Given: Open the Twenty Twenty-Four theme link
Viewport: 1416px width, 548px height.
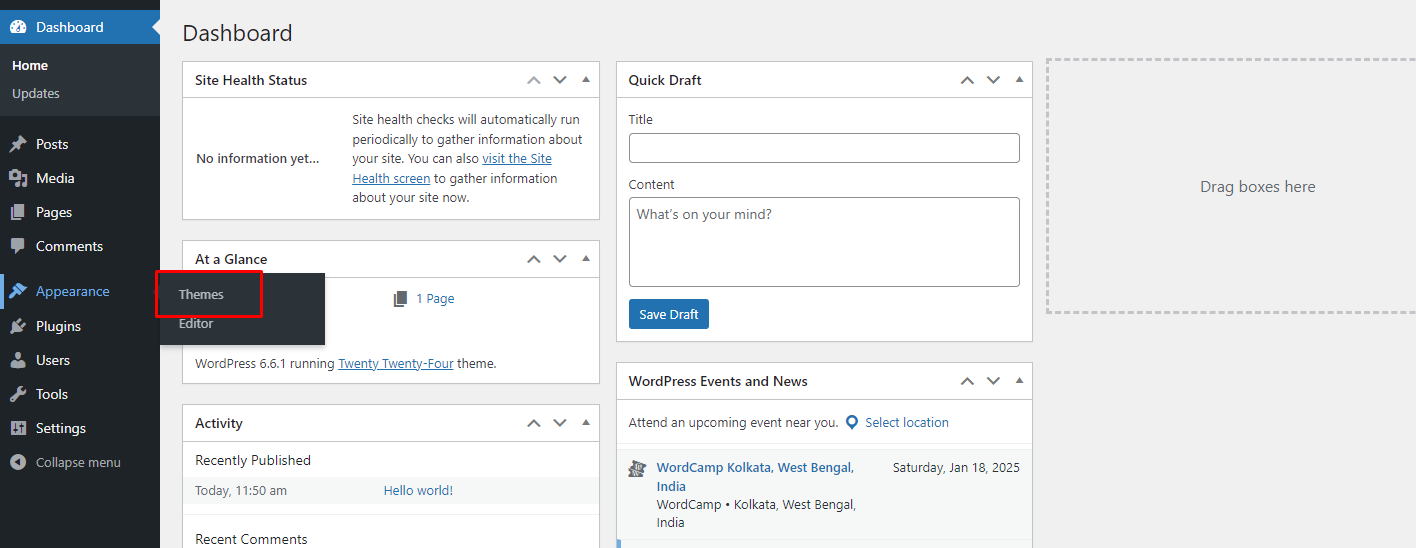Looking at the screenshot, I should point(396,364).
